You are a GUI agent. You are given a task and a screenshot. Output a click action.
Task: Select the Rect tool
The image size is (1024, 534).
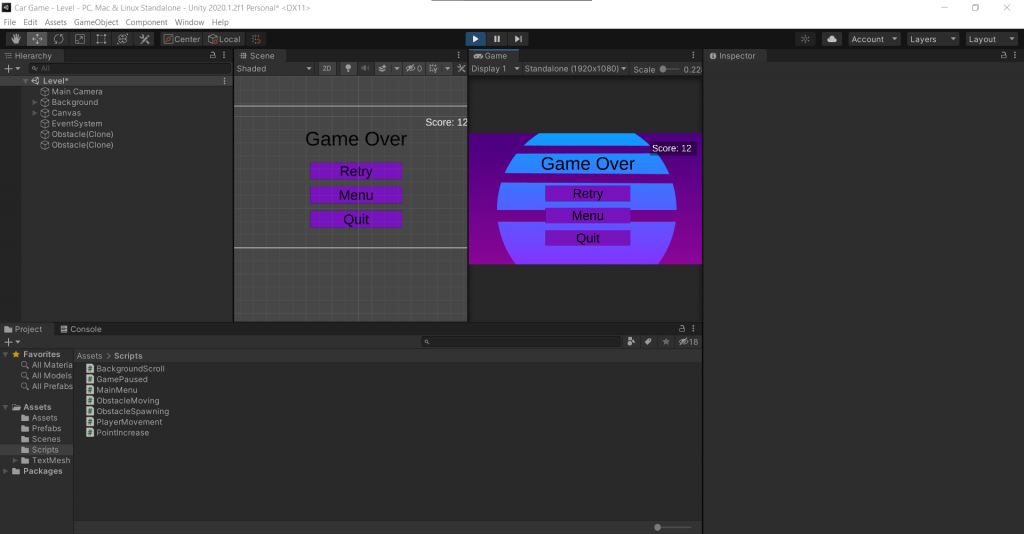(101, 39)
